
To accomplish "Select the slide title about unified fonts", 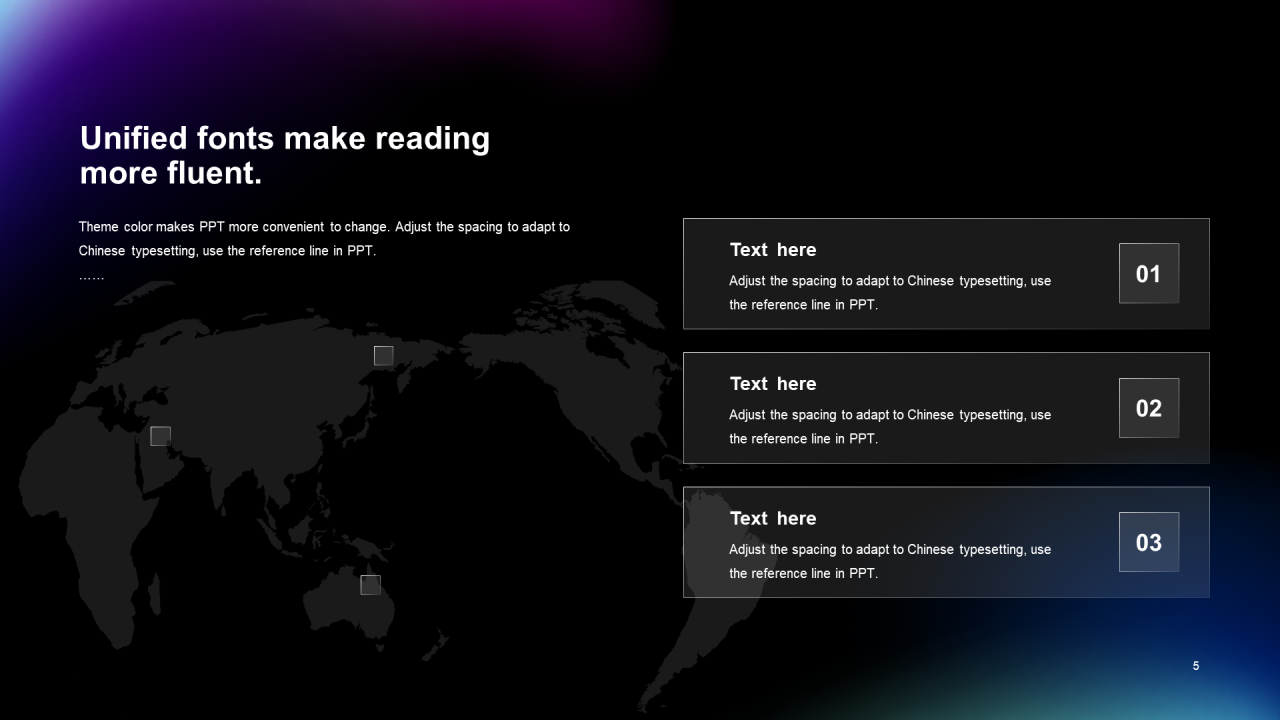I will point(285,155).
